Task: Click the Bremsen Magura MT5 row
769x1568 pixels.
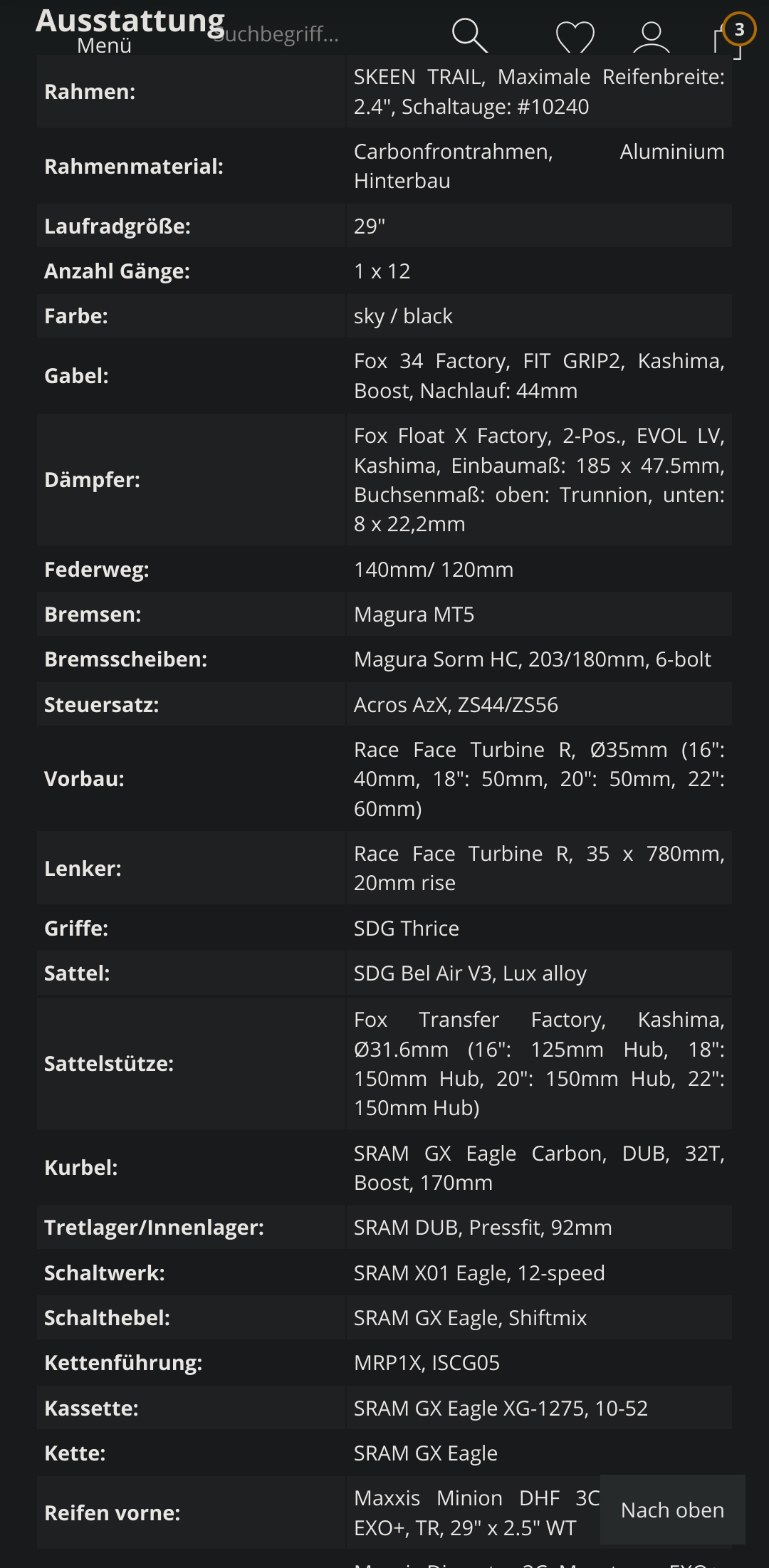Action: [x=384, y=615]
